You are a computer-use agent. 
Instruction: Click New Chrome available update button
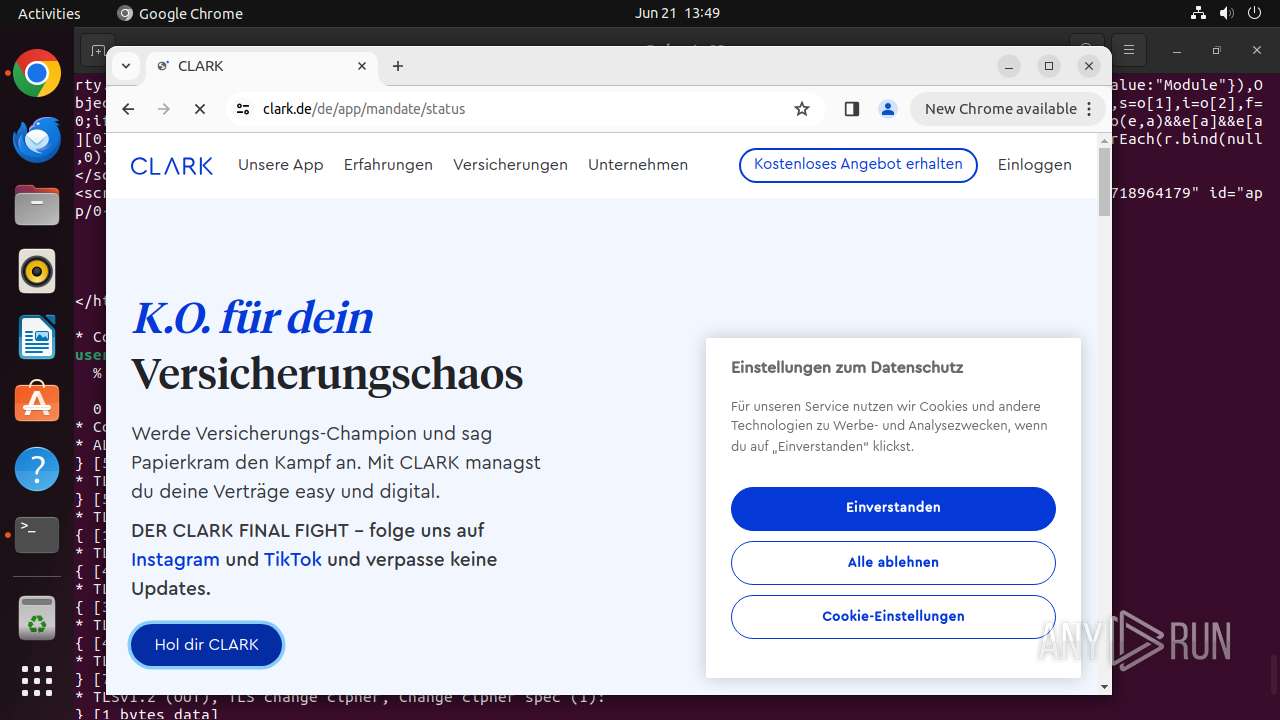pyautogui.click(x=1007, y=109)
